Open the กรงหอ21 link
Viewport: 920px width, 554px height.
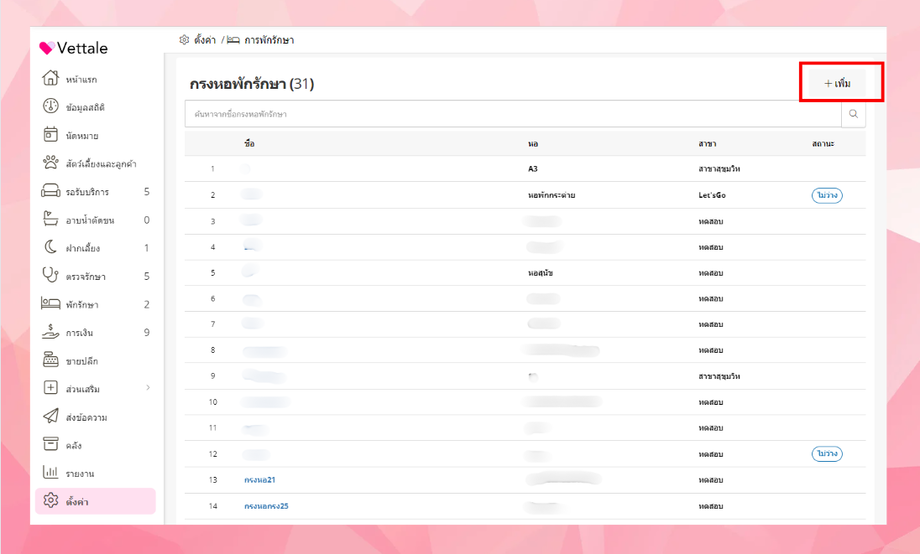click(259, 480)
